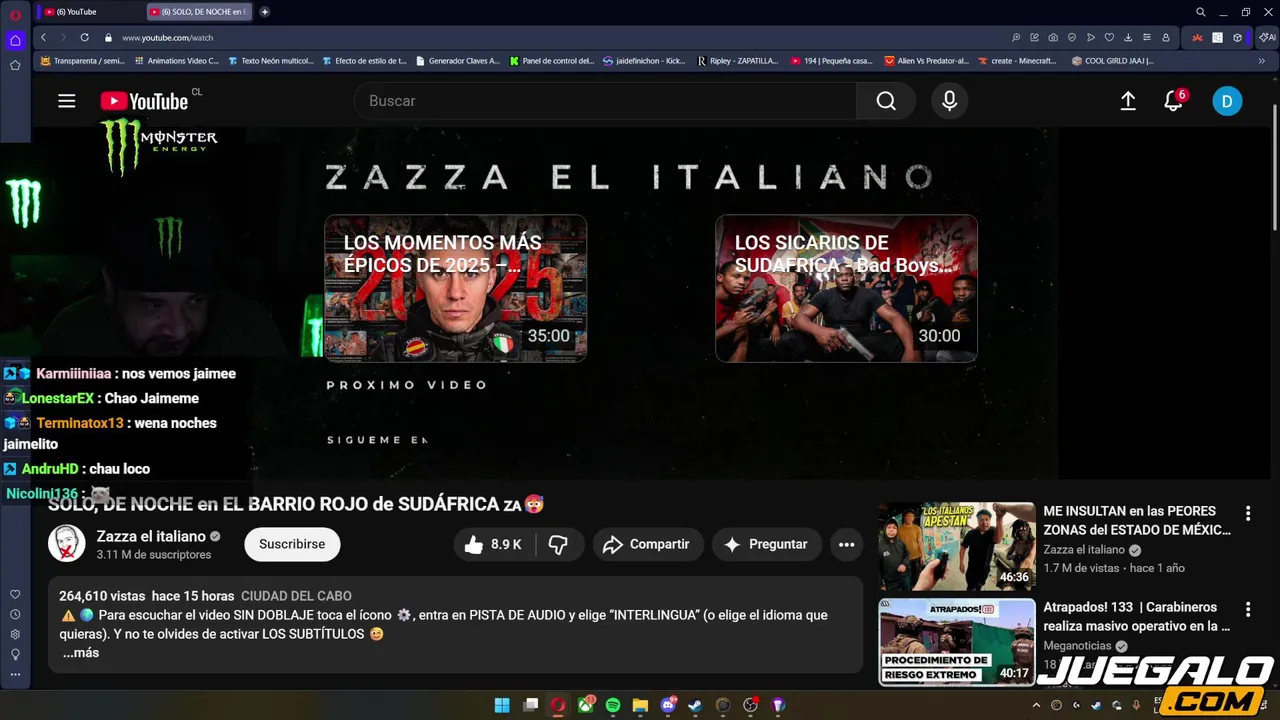1280x720 pixels.
Task: Open Opera downloads icon in address bar
Action: tap(1128, 37)
